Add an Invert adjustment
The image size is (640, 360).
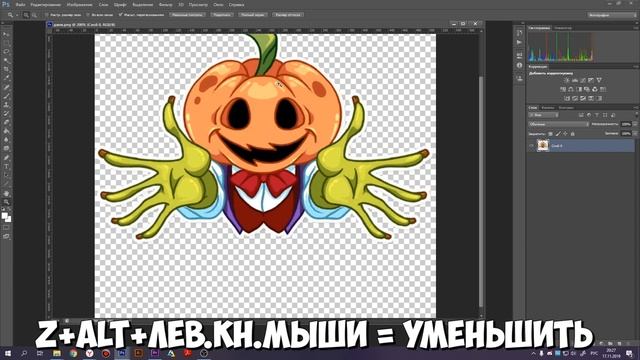click(x=567, y=98)
